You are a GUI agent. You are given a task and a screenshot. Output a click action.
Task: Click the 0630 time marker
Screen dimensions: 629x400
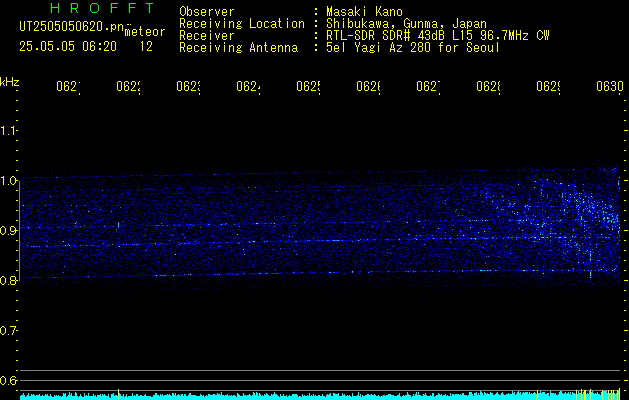610,87
